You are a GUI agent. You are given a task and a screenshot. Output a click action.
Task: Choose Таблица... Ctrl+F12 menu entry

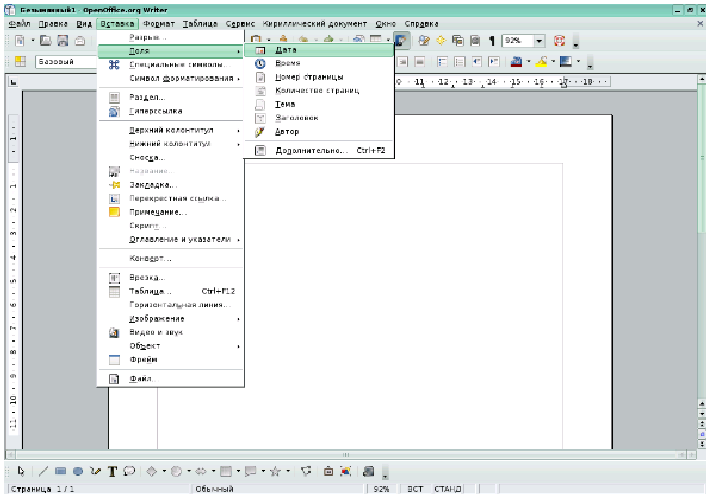(171, 291)
